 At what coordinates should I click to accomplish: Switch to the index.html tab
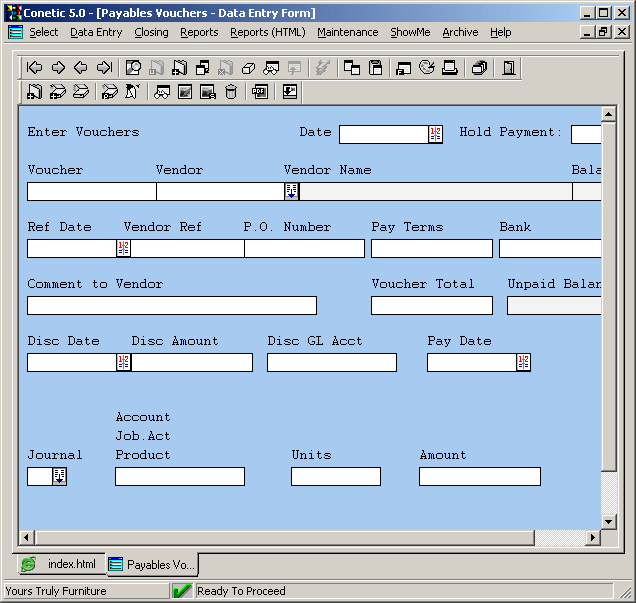coord(60,564)
